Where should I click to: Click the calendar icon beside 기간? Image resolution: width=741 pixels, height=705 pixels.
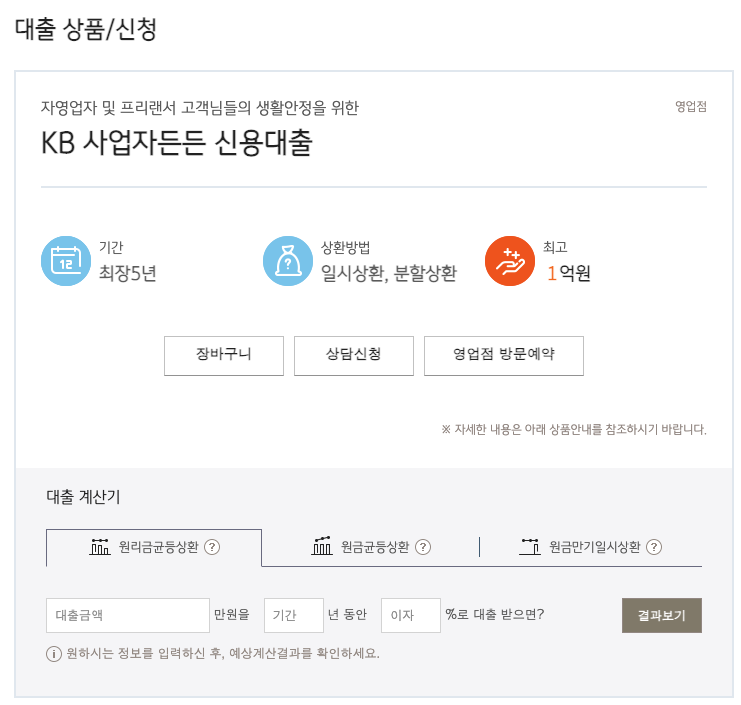(x=66, y=261)
